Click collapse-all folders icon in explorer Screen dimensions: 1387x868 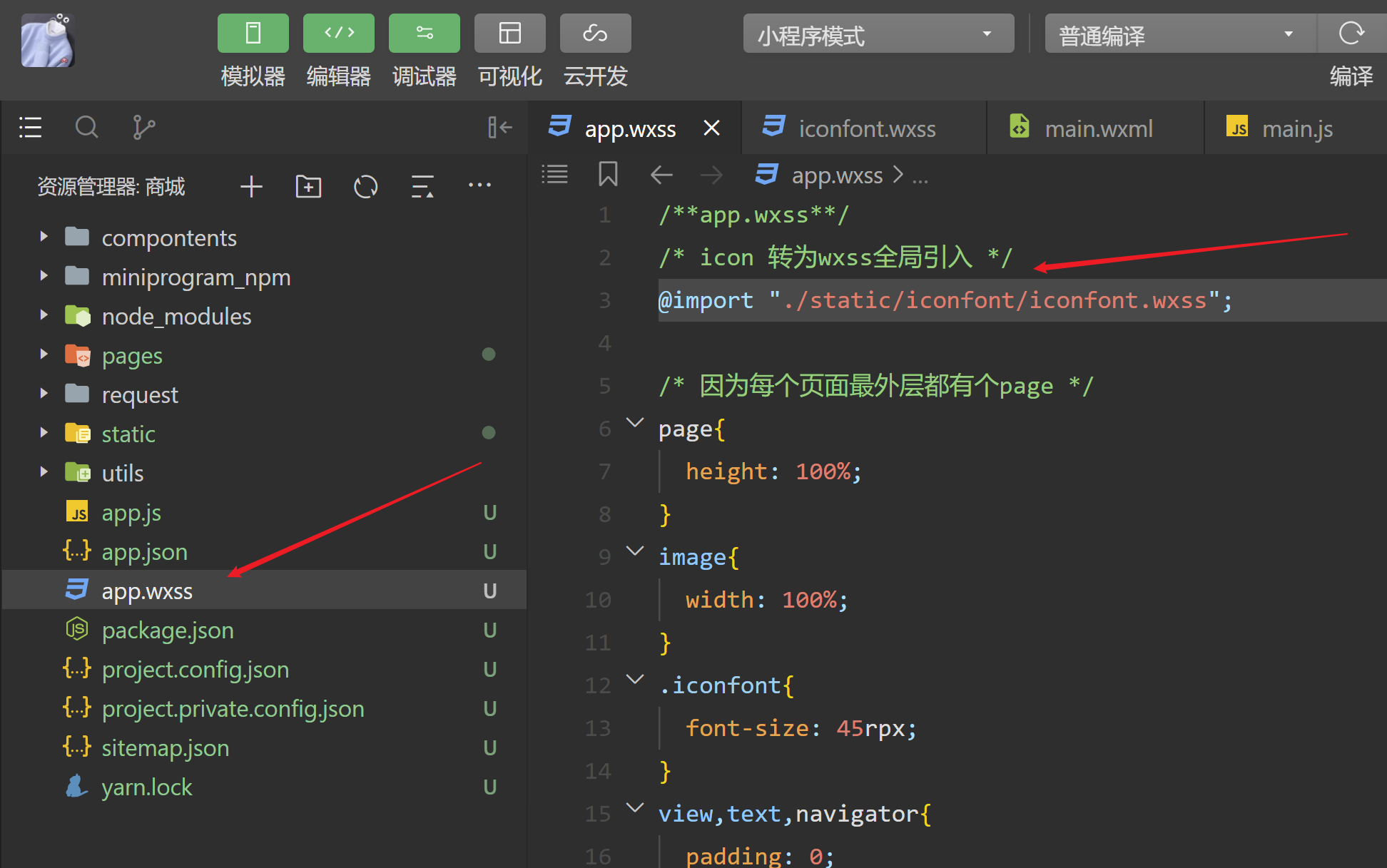(422, 187)
